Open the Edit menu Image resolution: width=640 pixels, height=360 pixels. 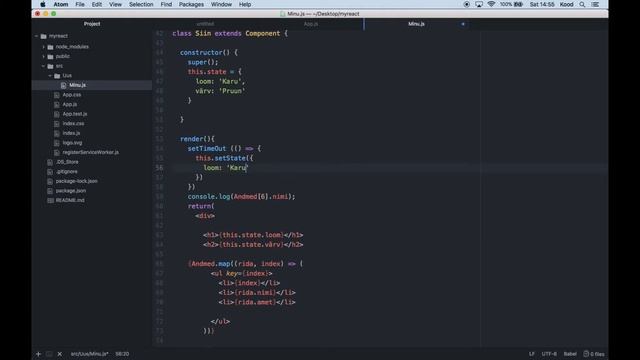pyautogui.click(x=97, y=4)
